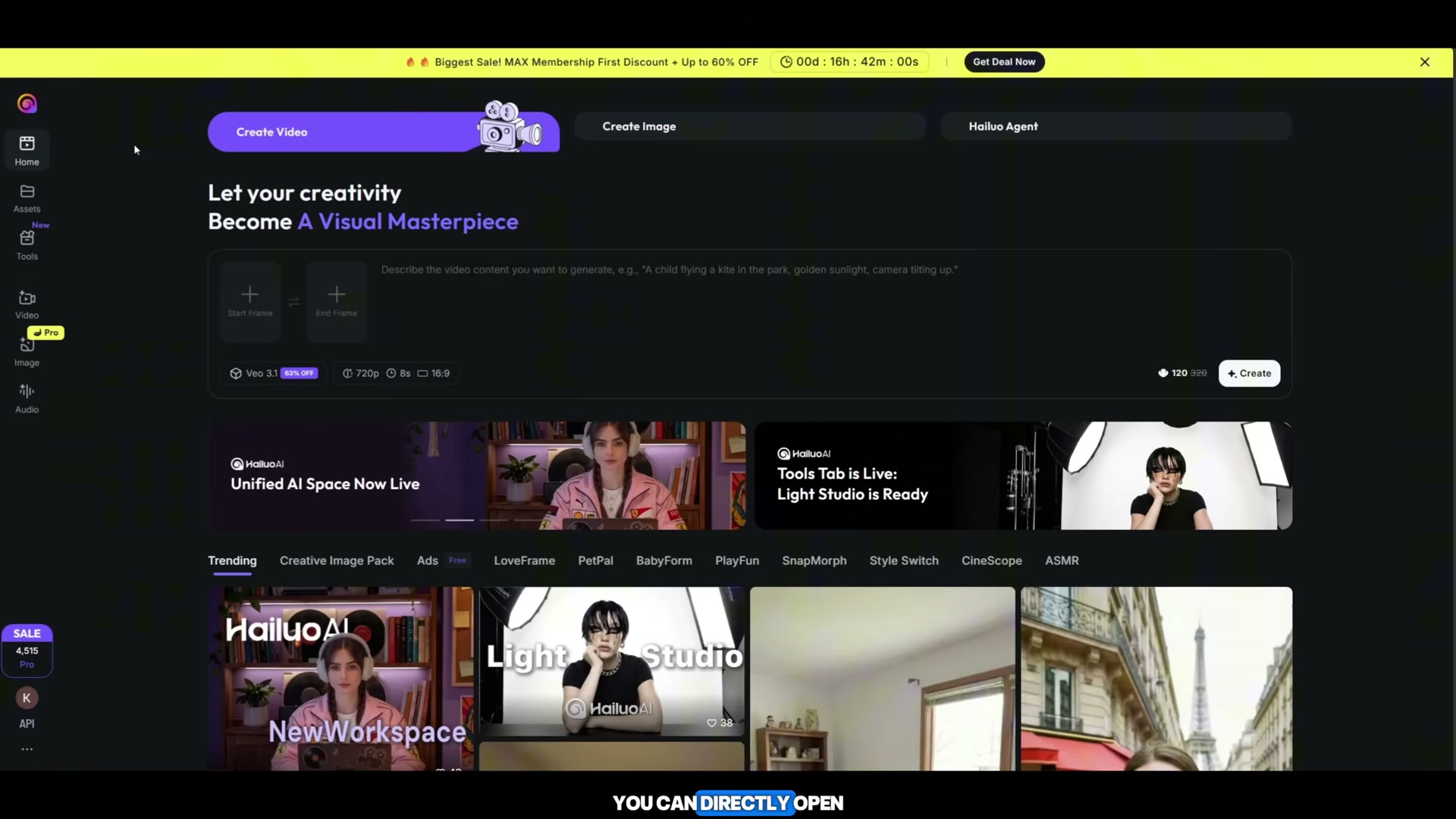Click the first carousel indicator dash
The width and height of the screenshot is (1456, 819).
425,520
